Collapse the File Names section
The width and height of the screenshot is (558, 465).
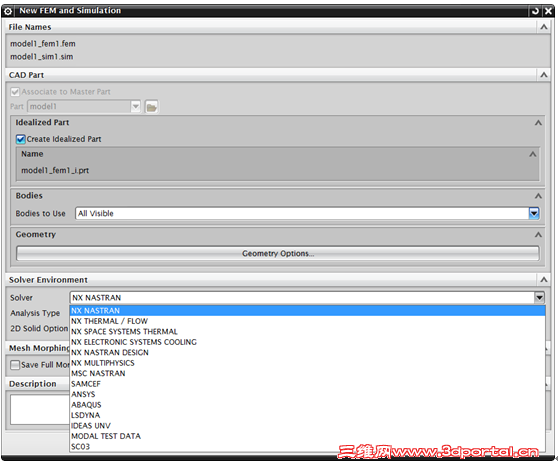(x=544, y=27)
